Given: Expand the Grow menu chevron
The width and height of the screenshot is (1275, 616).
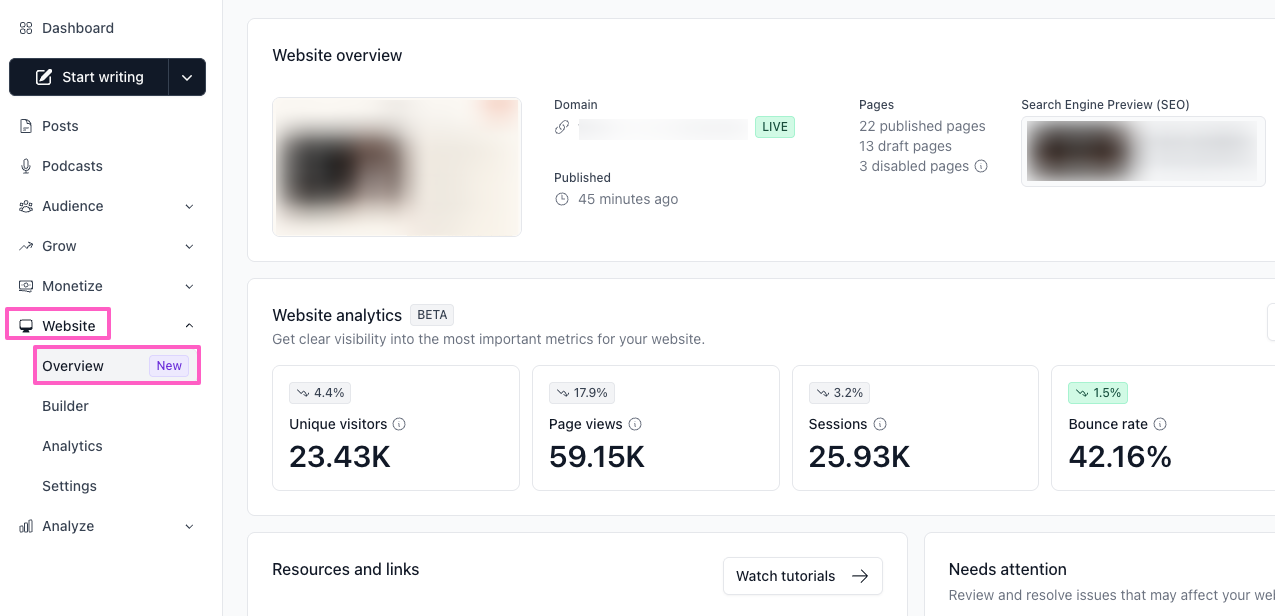Looking at the screenshot, I should [x=189, y=246].
